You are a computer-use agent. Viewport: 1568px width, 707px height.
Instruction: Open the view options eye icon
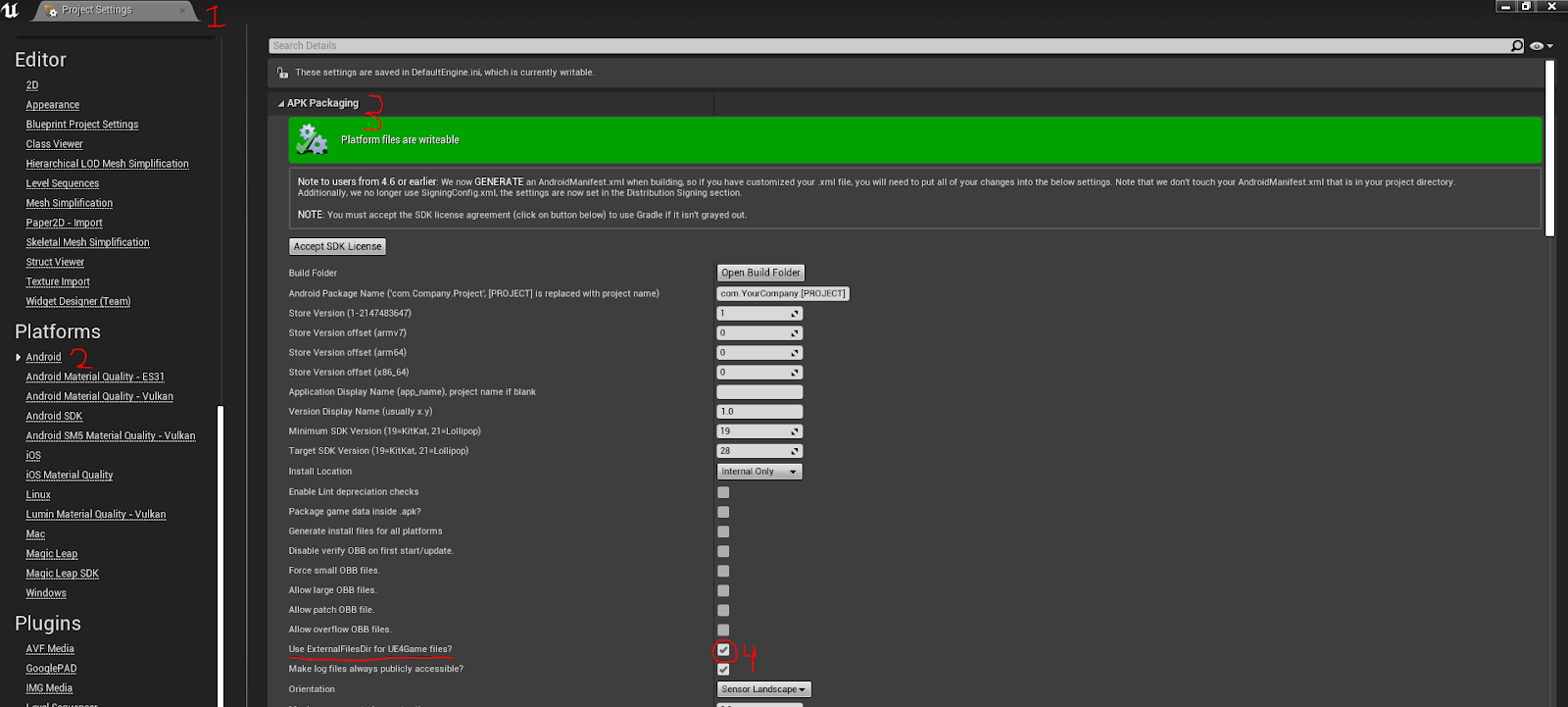1538,46
